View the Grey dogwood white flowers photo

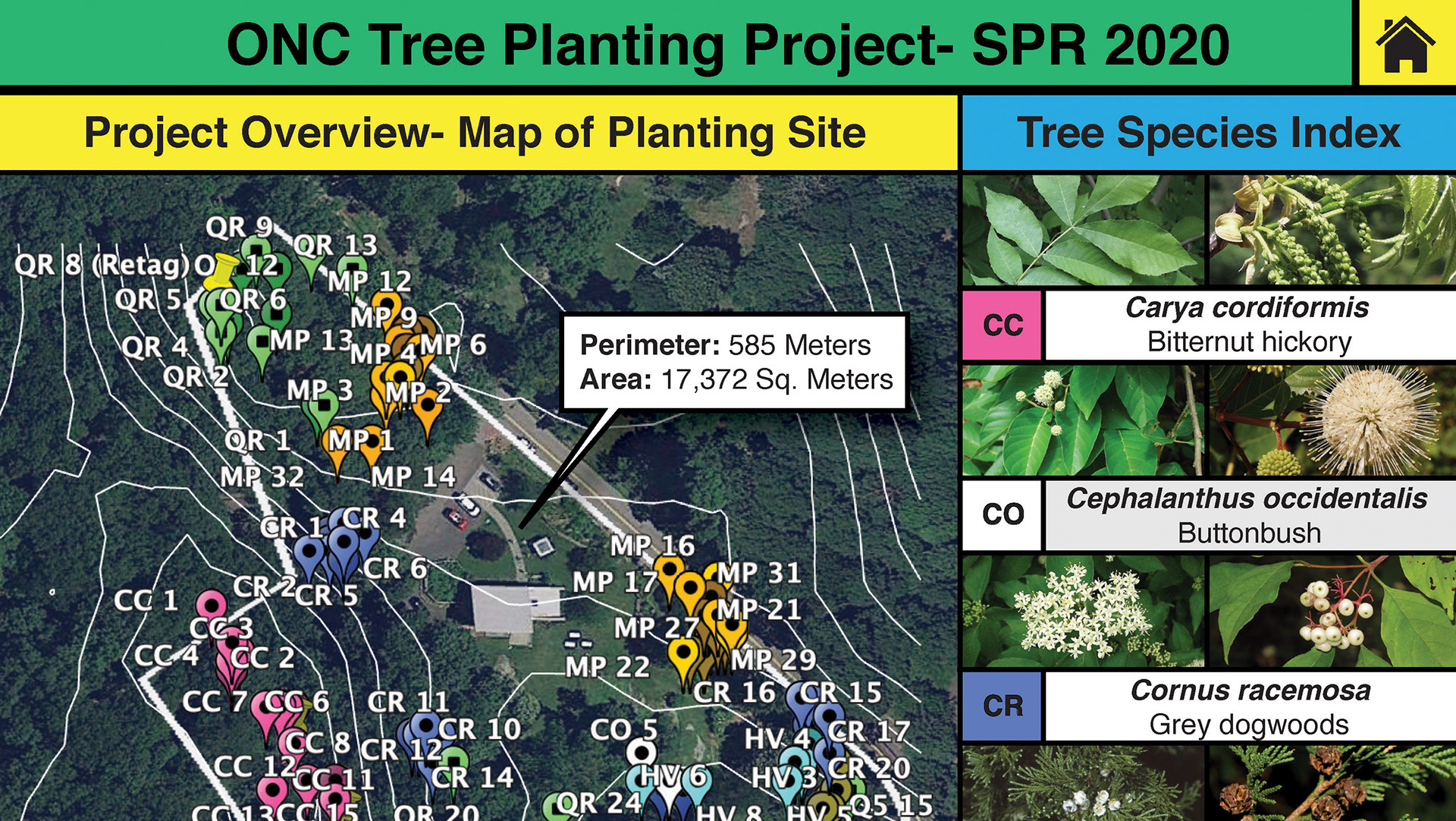[1083, 611]
